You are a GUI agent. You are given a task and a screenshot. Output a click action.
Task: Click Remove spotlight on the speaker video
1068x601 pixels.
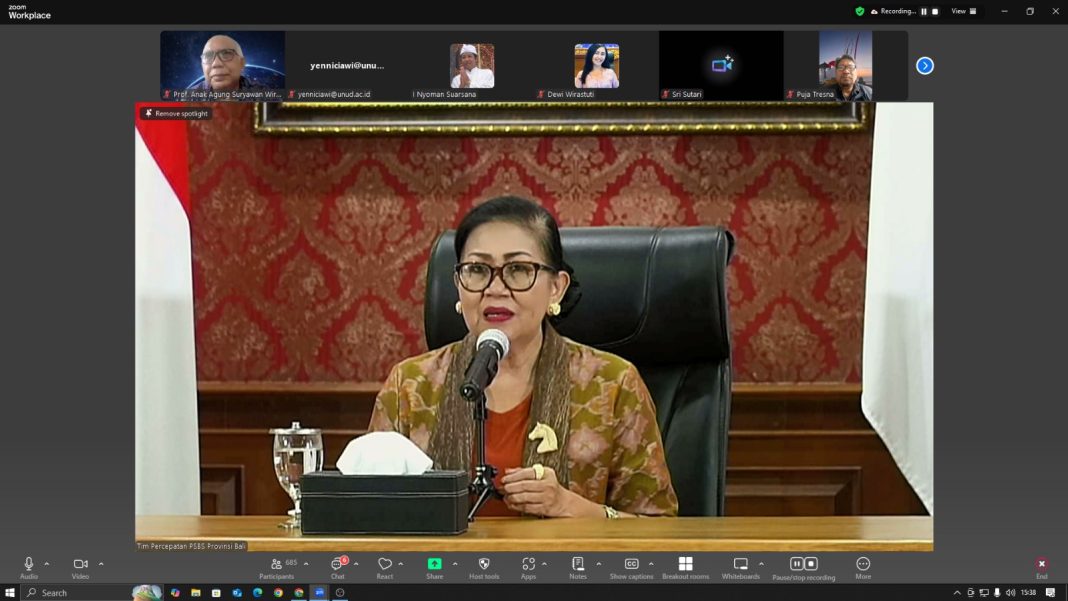[x=175, y=113]
